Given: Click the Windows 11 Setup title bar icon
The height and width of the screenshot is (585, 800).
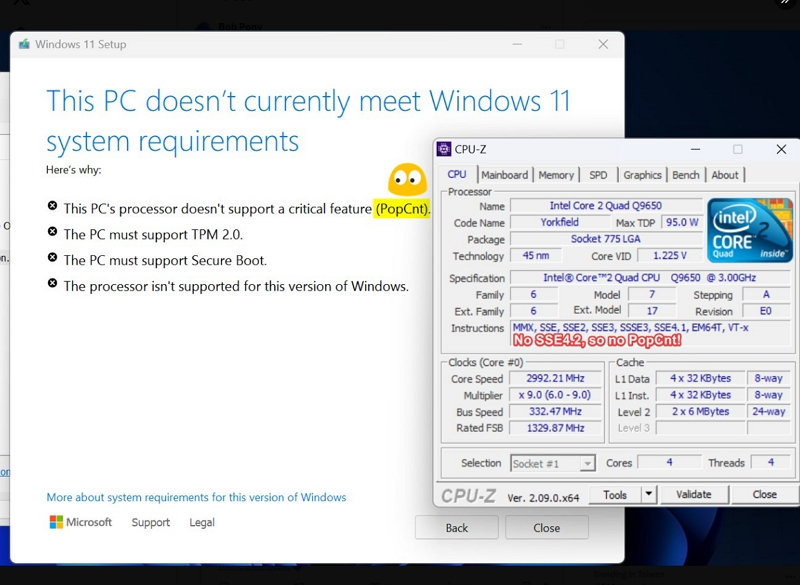Looking at the screenshot, I should click(24, 44).
